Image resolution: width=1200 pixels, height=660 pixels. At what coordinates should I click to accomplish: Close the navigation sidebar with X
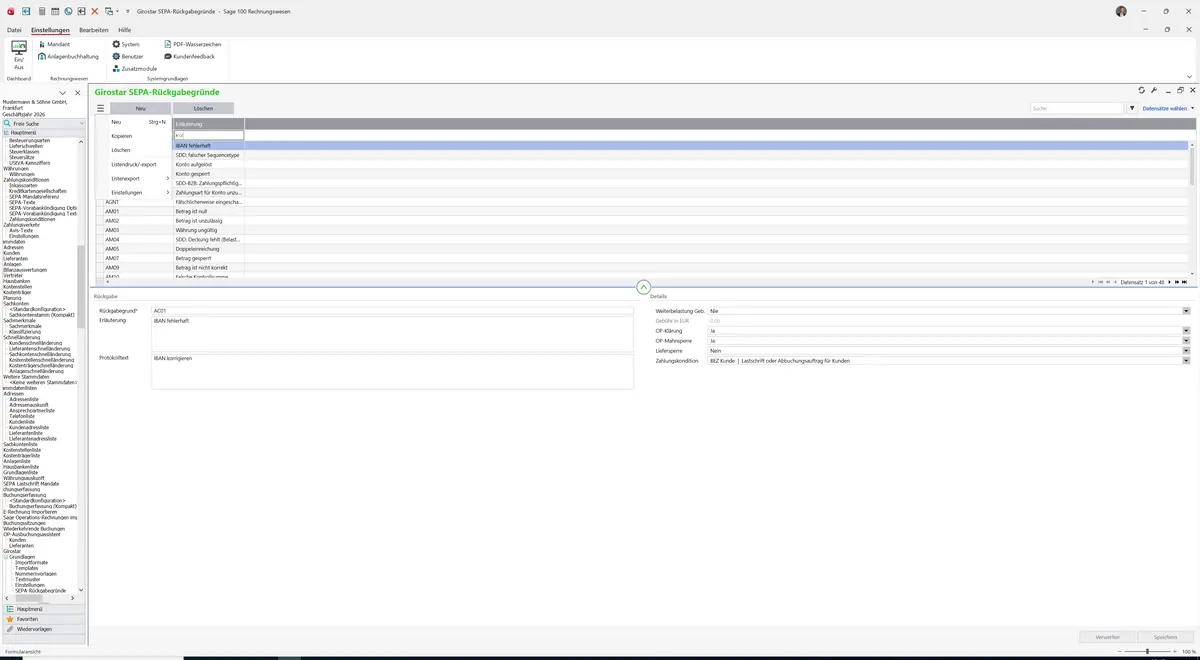[77, 93]
